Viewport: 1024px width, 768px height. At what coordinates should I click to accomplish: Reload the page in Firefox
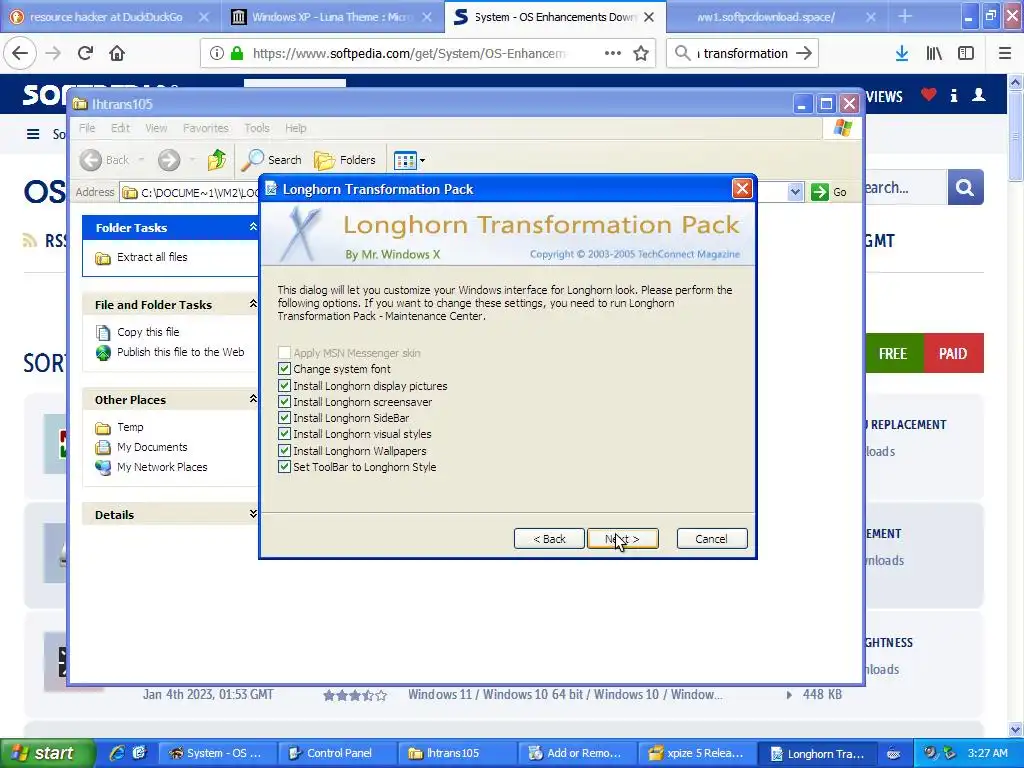(x=85, y=53)
